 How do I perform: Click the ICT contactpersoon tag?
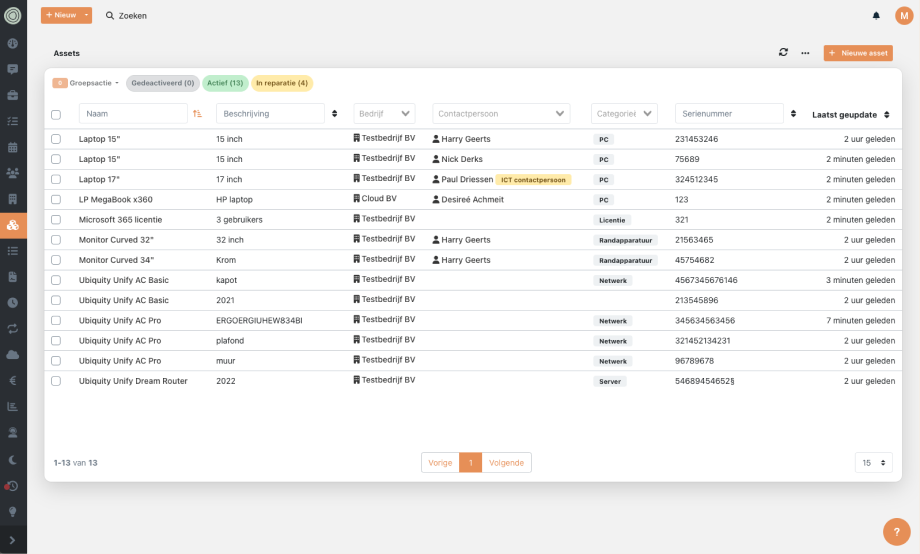(x=533, y=180)
